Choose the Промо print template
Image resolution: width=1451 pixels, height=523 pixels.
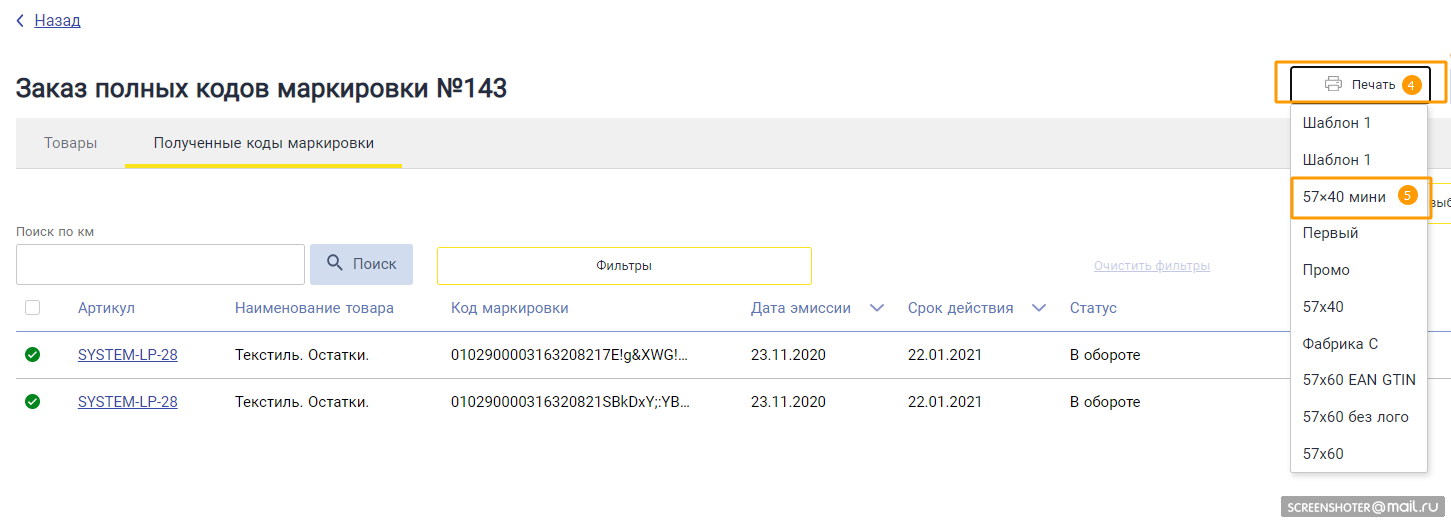click(1326, 270)
